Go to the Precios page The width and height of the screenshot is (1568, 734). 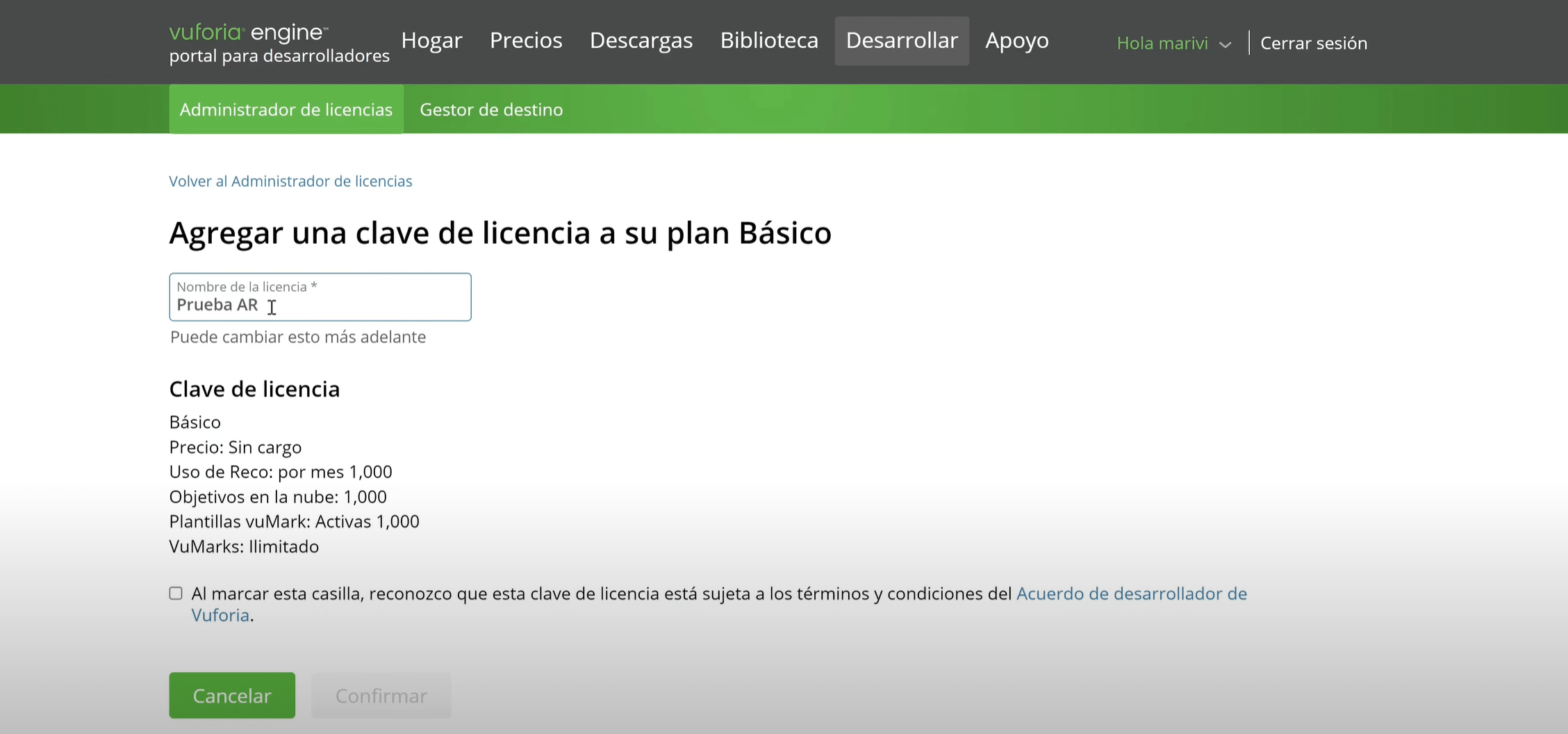[526, 40]
